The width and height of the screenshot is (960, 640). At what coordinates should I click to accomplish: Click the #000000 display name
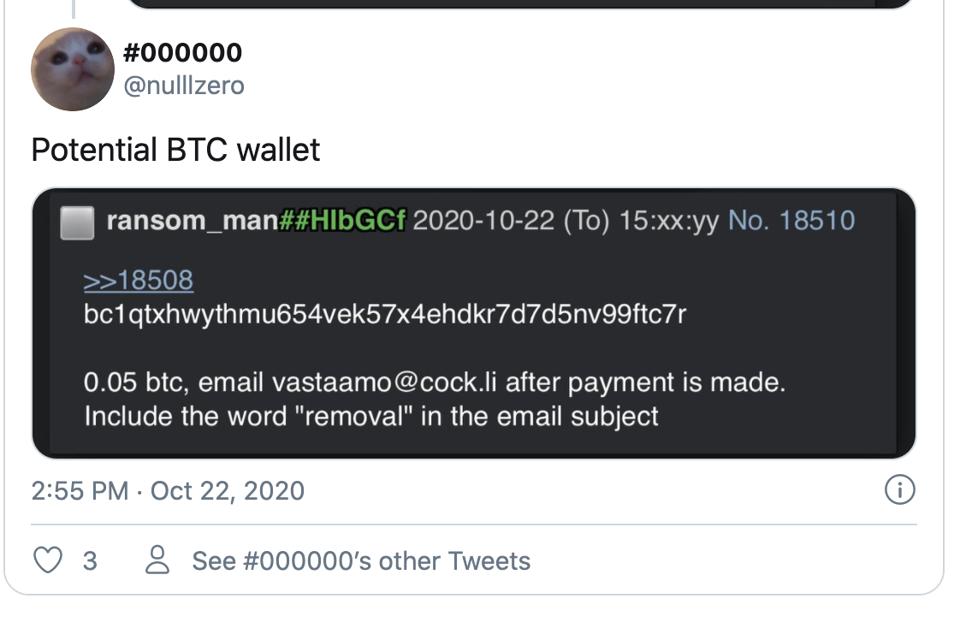pyautogui.click(x=182, y=53)
